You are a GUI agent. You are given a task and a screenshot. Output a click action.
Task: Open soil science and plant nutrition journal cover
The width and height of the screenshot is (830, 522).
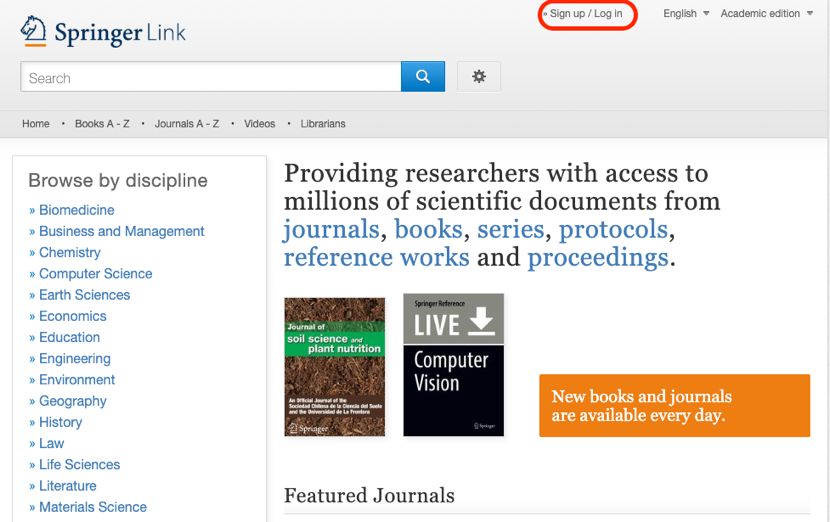click(x=334, y=366)
